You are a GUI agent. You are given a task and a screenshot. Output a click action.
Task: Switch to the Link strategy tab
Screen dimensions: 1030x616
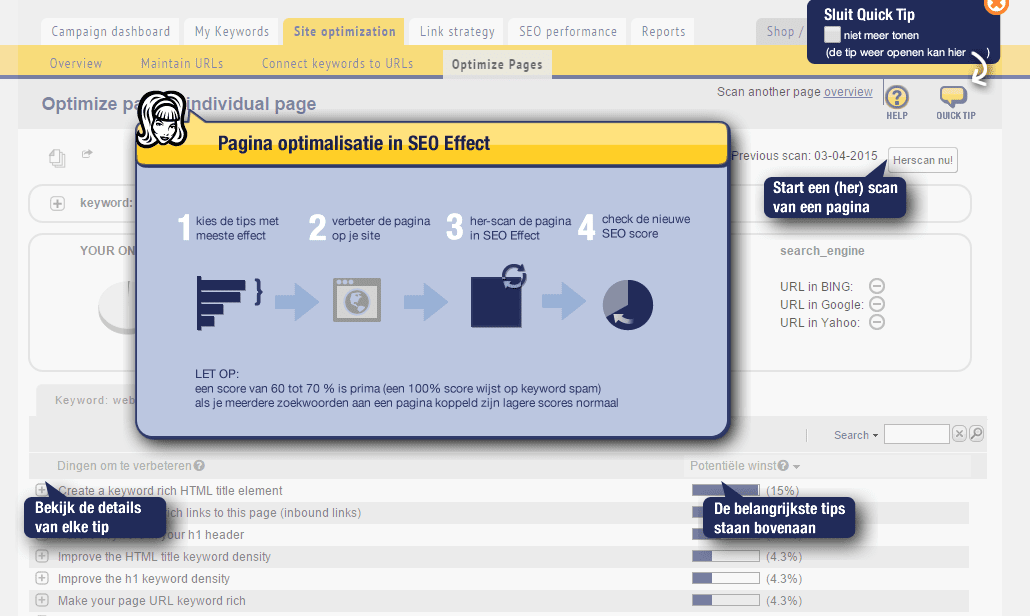pyautogui.click(x=457, y=32)
